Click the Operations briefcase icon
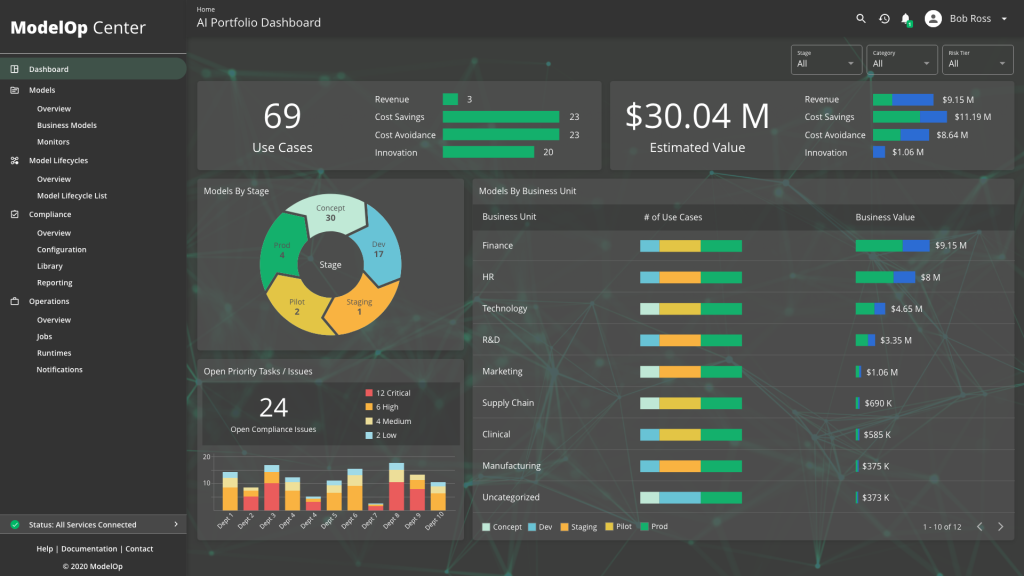Viewport: 1024px width, 576px height. [15, 301]
